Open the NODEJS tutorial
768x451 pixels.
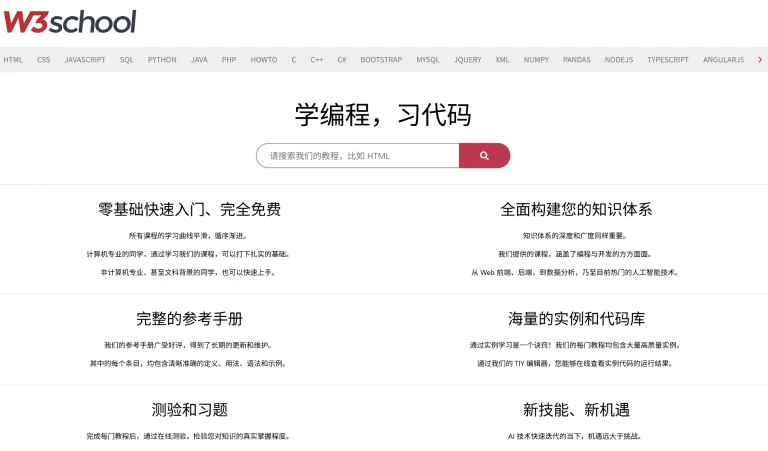click(x=619, y=60)
